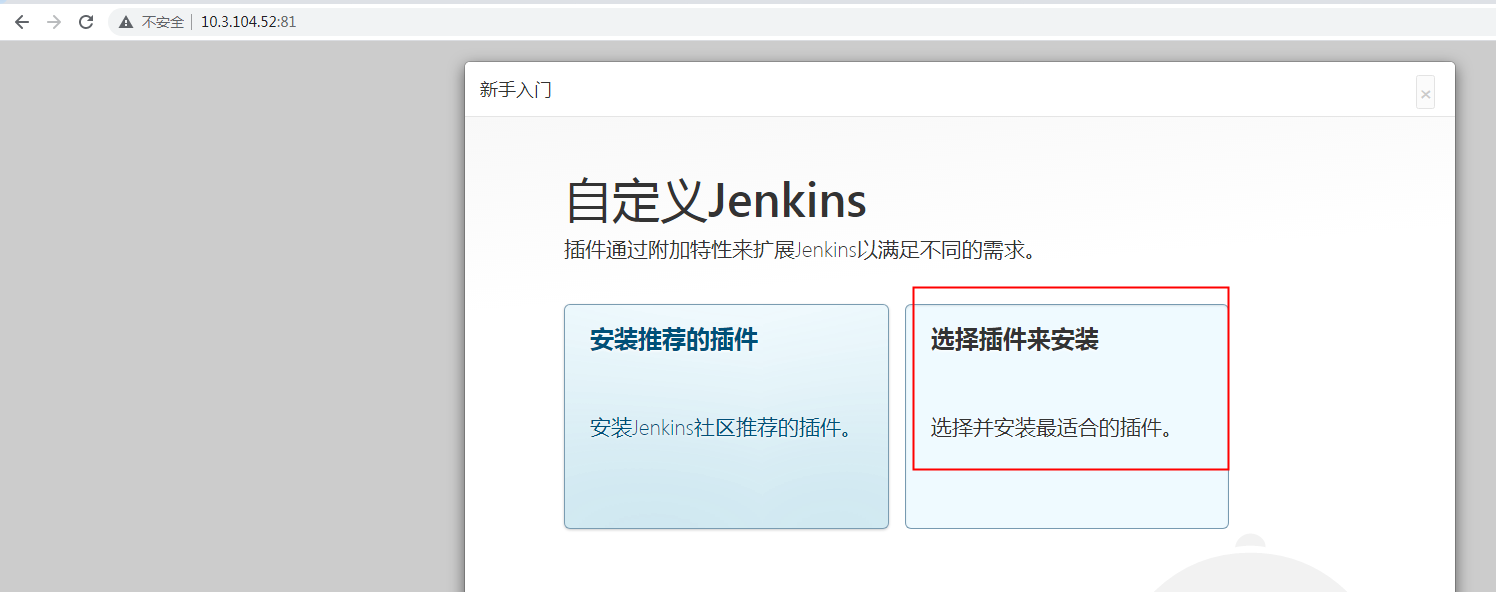The width and height of the screenshot is (1496, 592).
Task: Close the 新手入门 dialog with the × button
Action: (x=1425, y=93)
